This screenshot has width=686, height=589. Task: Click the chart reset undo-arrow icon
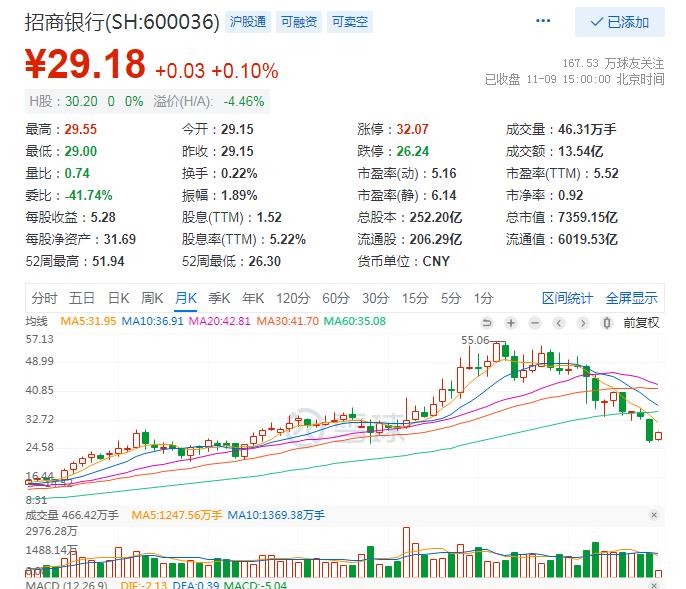pos(486,323)
